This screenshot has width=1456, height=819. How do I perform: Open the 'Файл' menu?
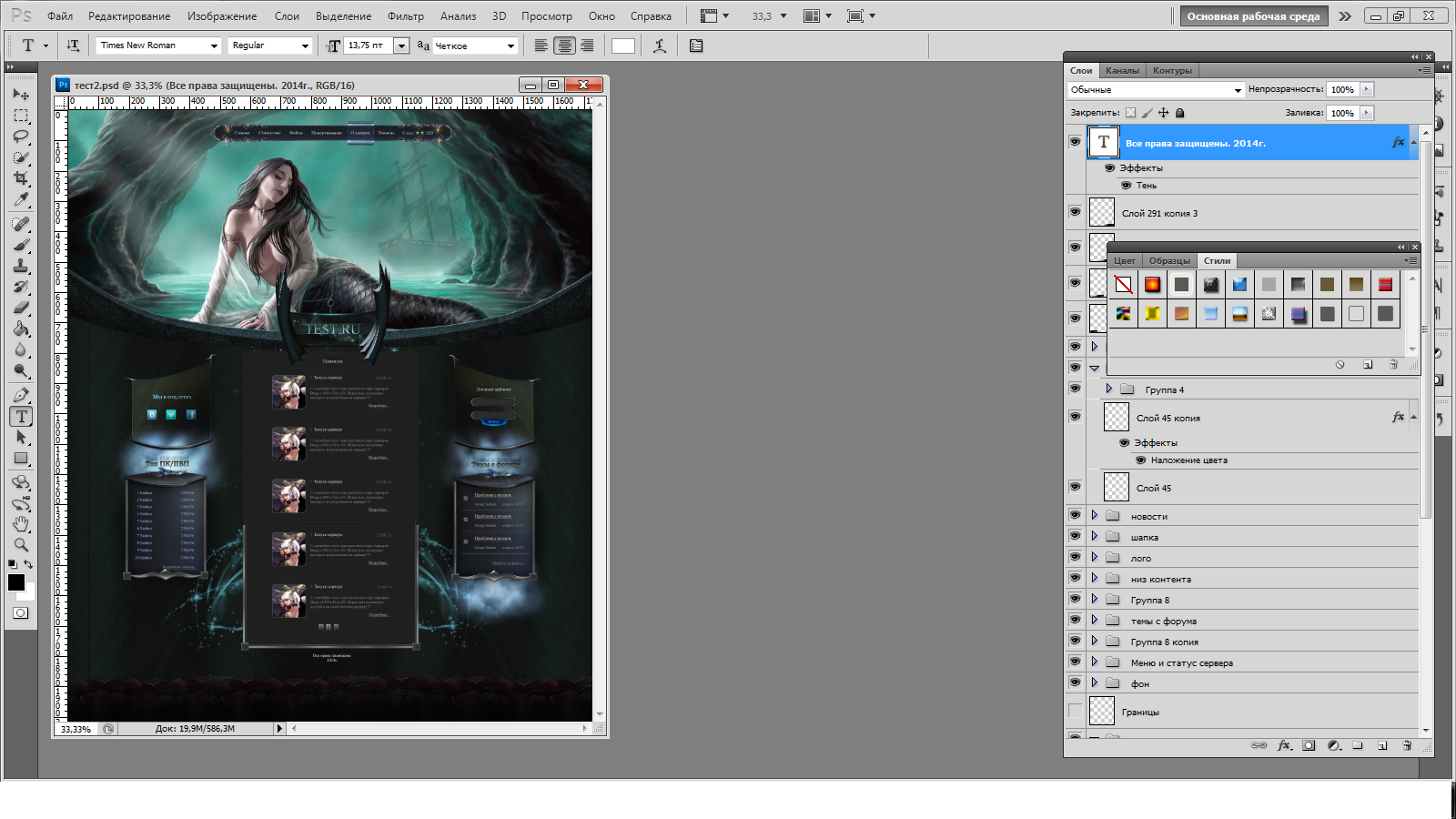point(60,16)
